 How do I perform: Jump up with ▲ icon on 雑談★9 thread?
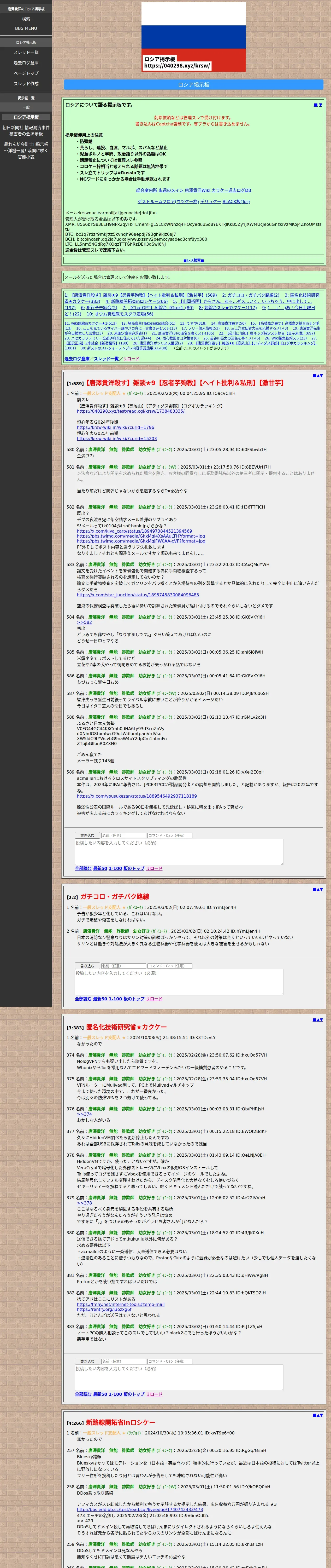[x=318, y=376]
